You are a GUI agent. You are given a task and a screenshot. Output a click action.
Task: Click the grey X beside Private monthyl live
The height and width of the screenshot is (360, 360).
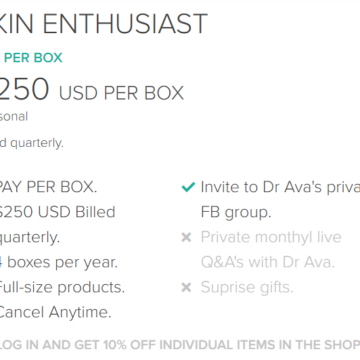[186, 237]
